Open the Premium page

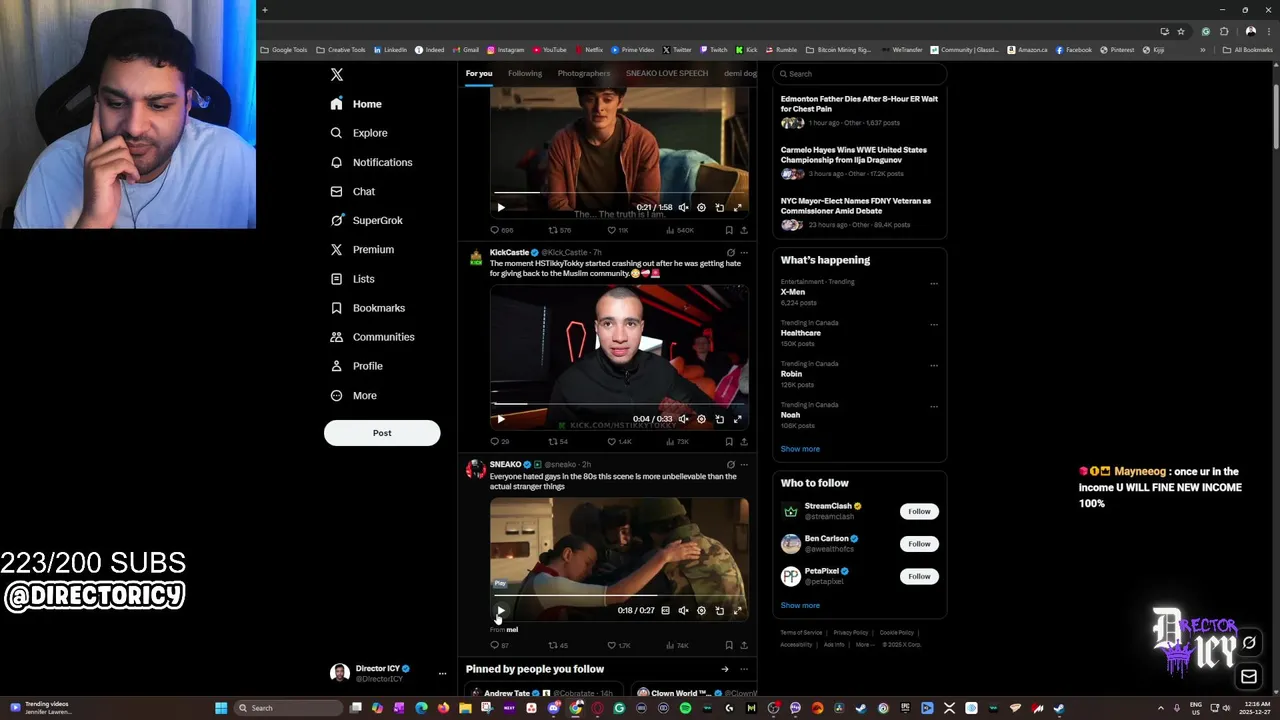(x=362, y=249)
